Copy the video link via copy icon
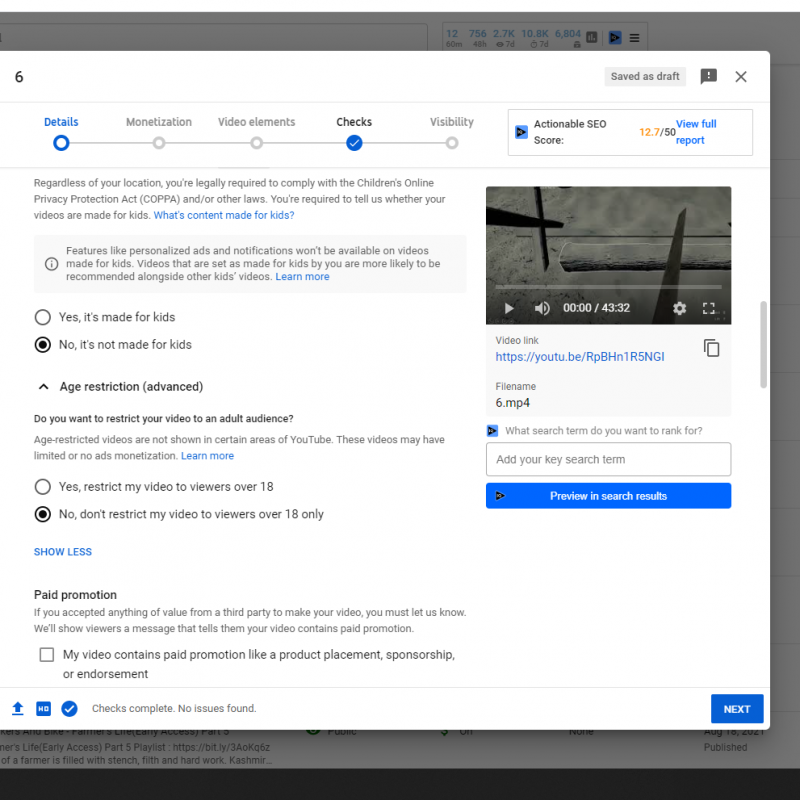Viewport: 800px width, 800px height. coord(711,348)
